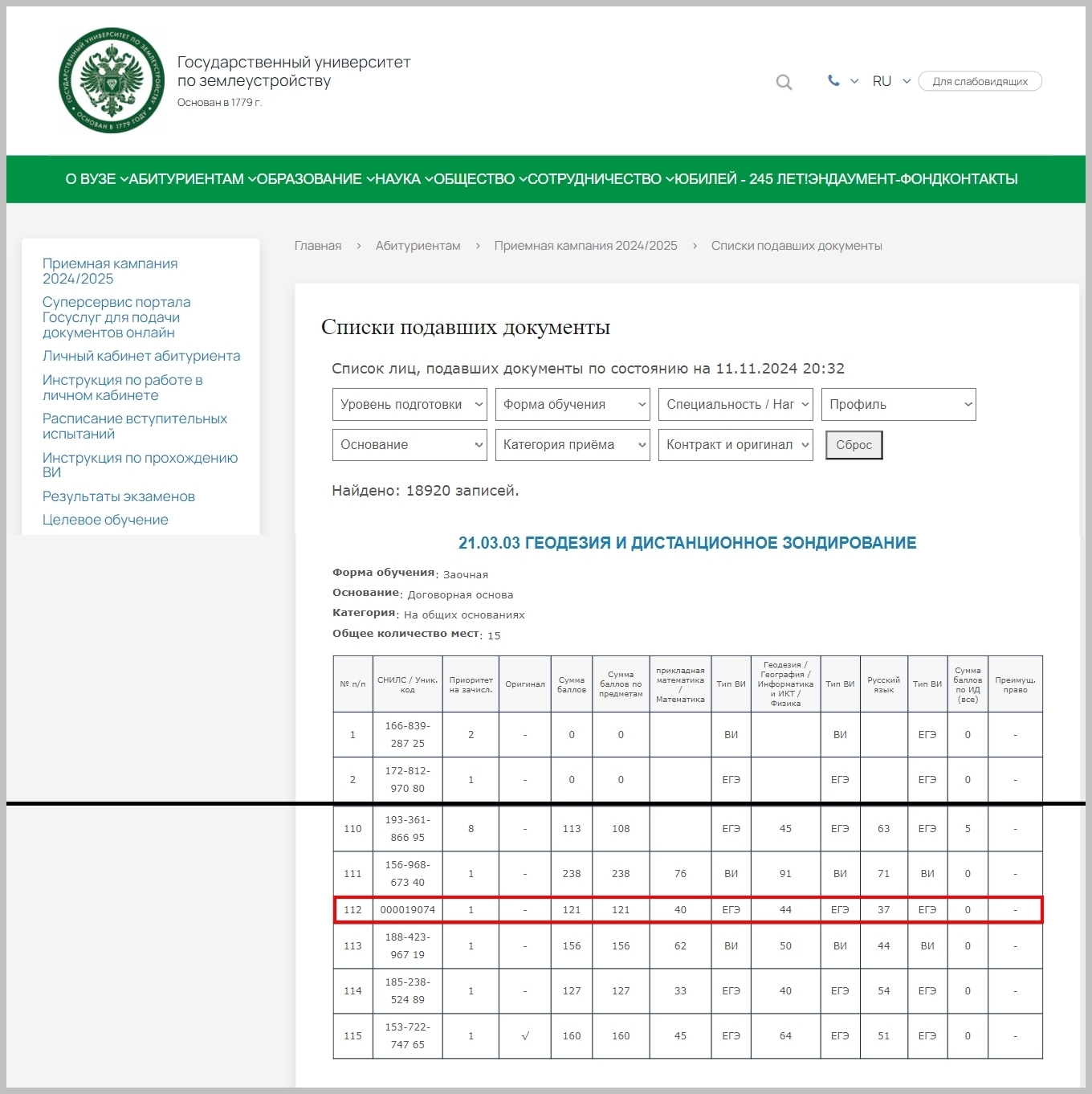Select SNILS cell '166-839-287 25'
Screen dimensions: 1092x1094
point(408,735)
